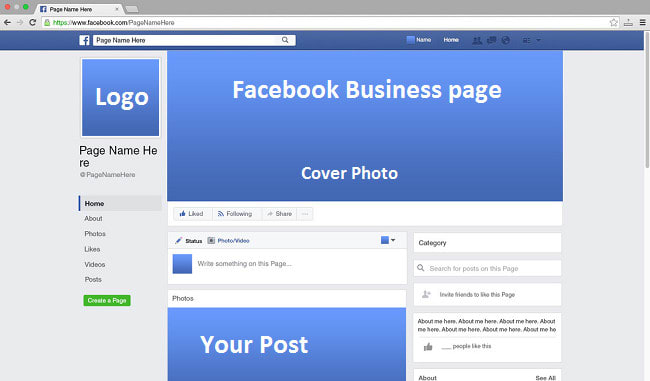650x381 pixels.
Task: Open Photos in page sidebar
Action: 95,234
